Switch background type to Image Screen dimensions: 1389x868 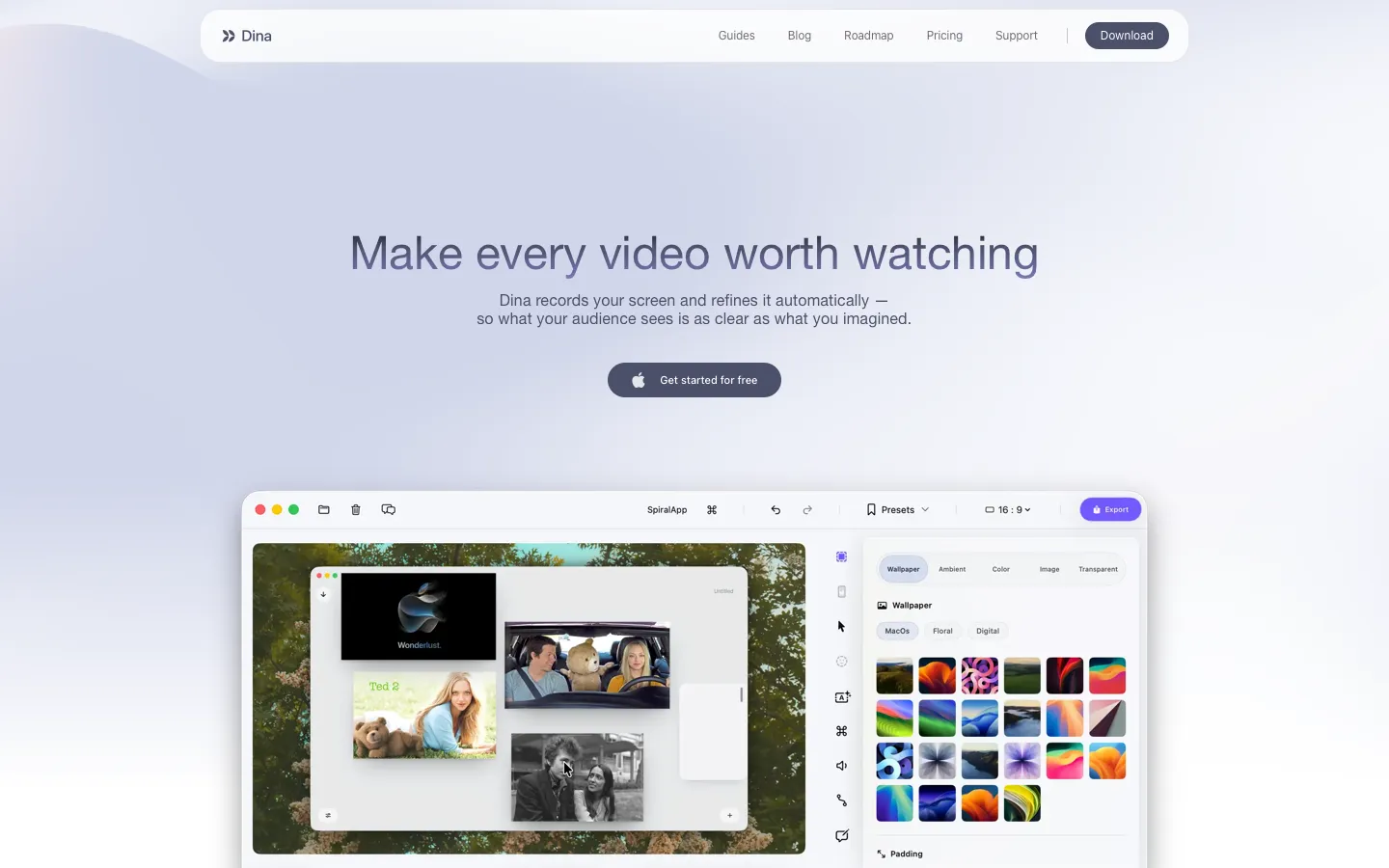click(1049, 569)
